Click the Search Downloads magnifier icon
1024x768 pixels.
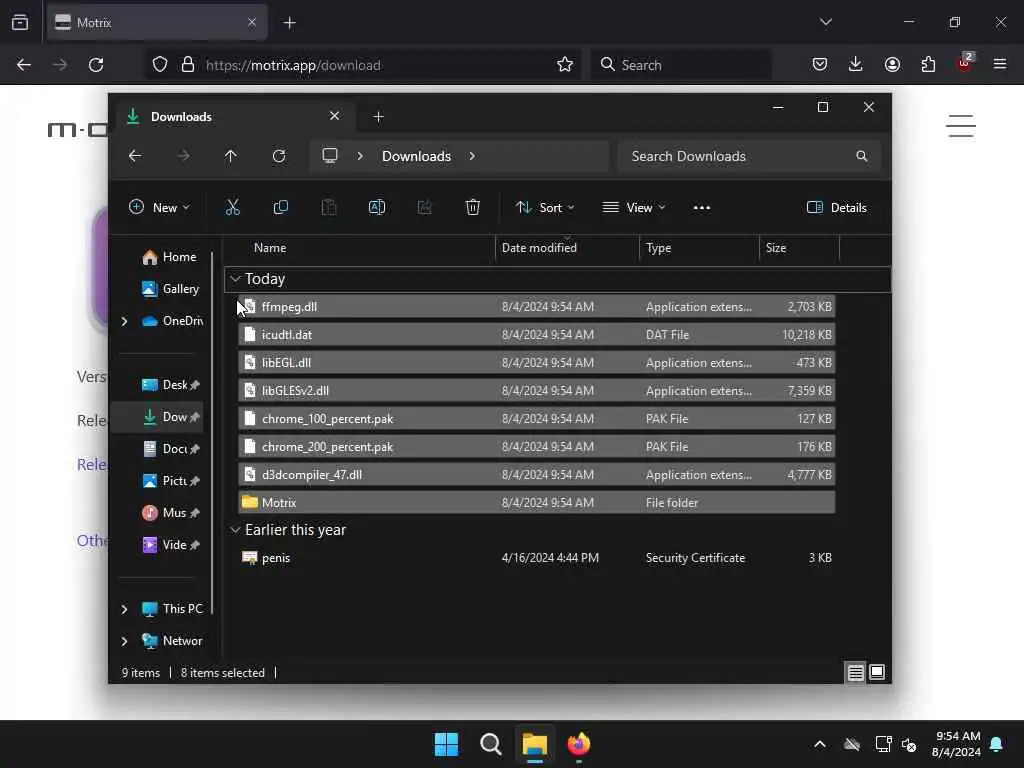[861, 156]
